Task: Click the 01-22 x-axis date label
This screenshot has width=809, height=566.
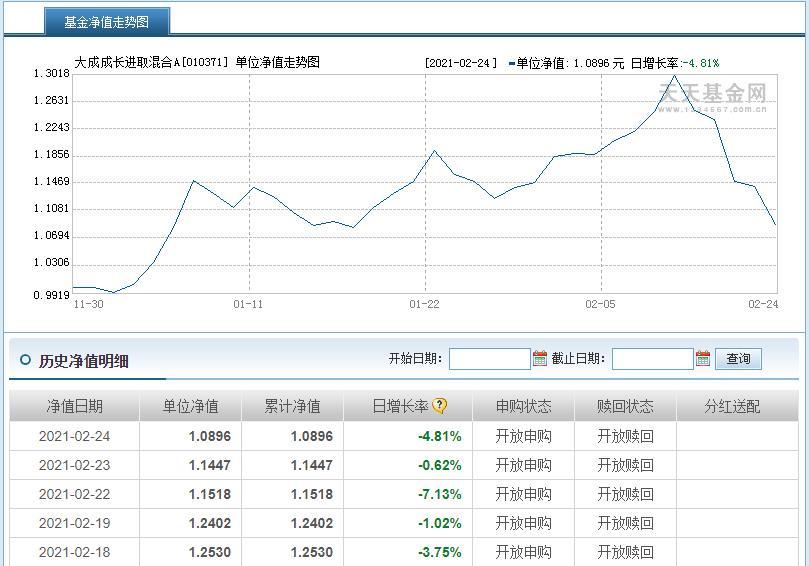Action: pos(424,304)
